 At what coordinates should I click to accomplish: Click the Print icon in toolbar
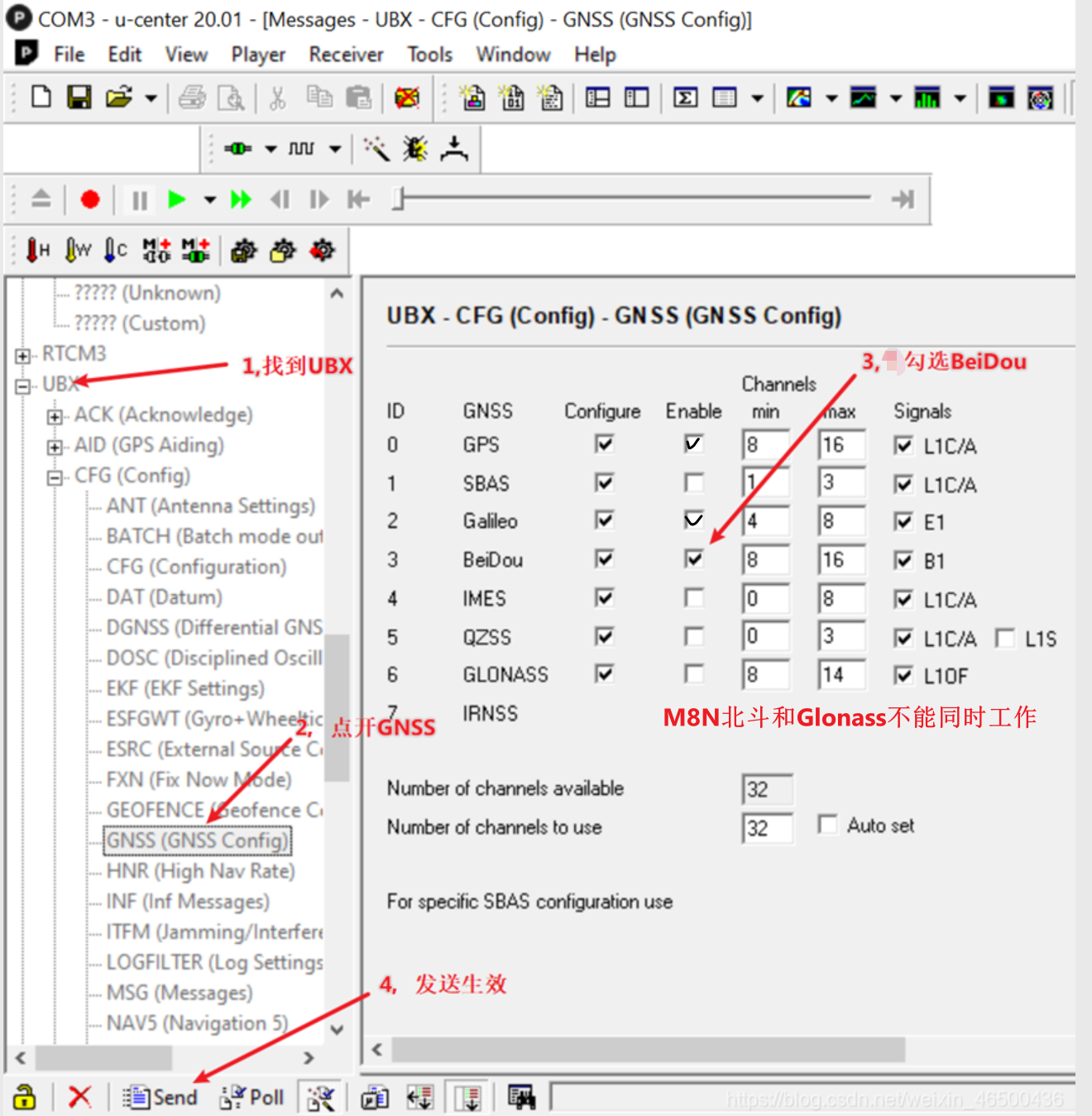click(x=192, y=98)
